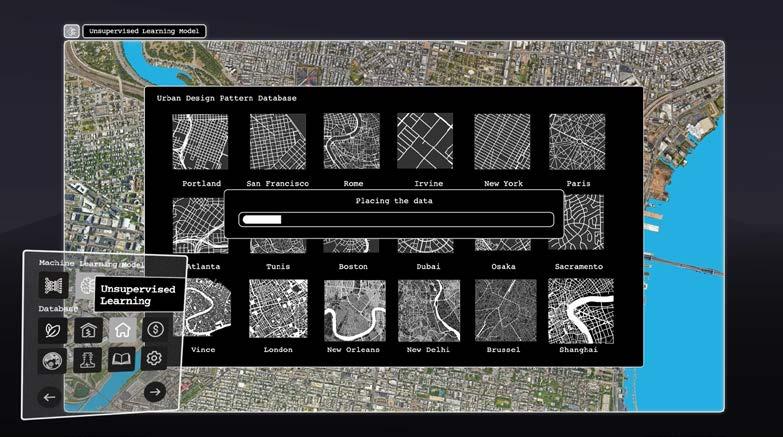Click the Unsupervised Learning tooltip label
Image resolution: width=783 pixels, height=437 pixels.
tap(138, 295)
